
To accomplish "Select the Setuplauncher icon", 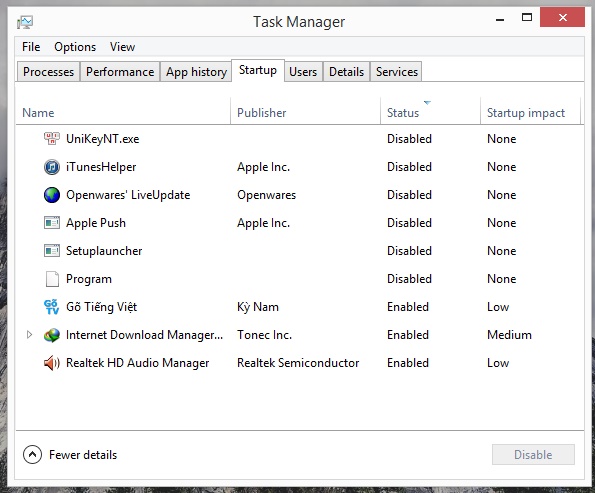I will [x=52, y=251].
